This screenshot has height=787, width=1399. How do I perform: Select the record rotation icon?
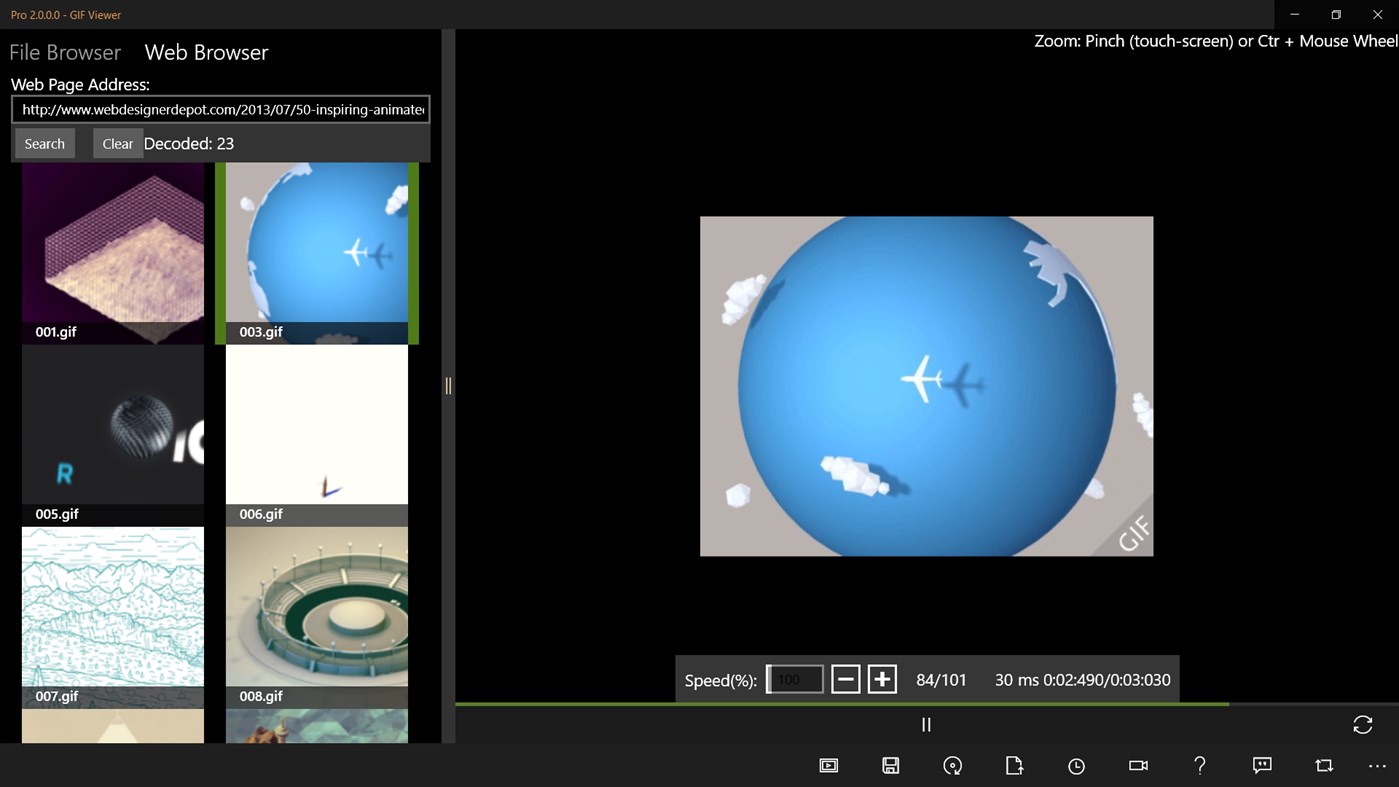[952, 766]
